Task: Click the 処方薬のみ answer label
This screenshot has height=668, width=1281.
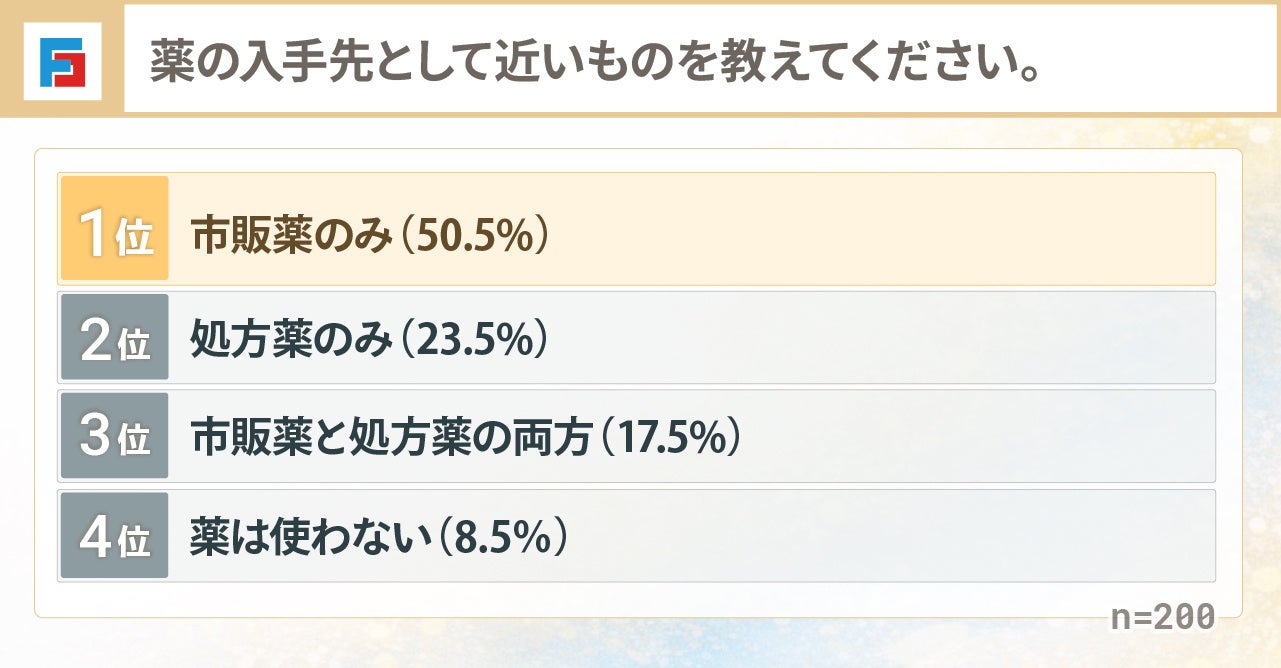Action: tap(290, 339)
